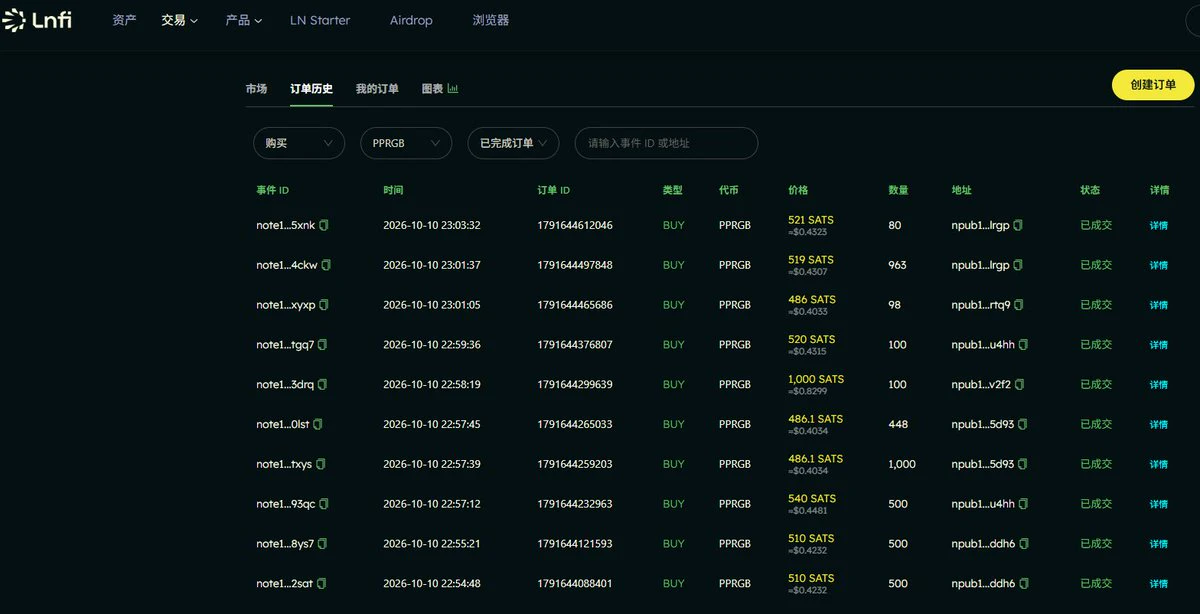
Task: Select order ID 1791644121593
Action: point(575,544)
